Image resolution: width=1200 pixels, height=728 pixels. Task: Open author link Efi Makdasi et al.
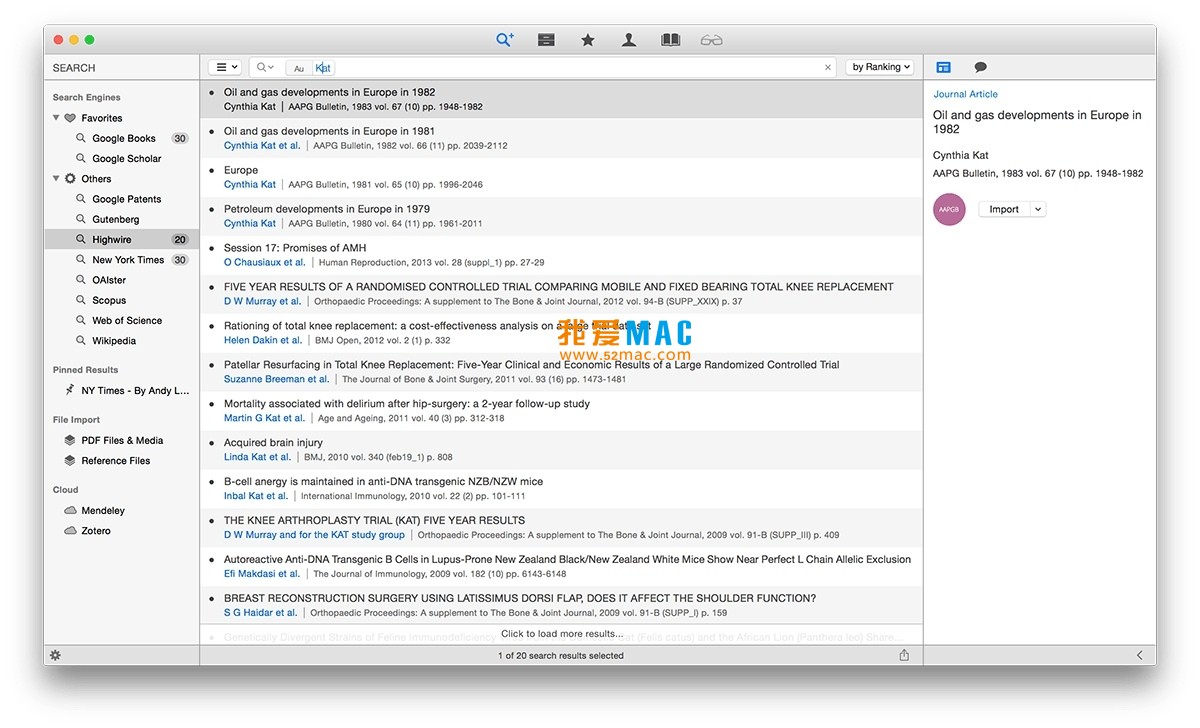click(262, 574)
